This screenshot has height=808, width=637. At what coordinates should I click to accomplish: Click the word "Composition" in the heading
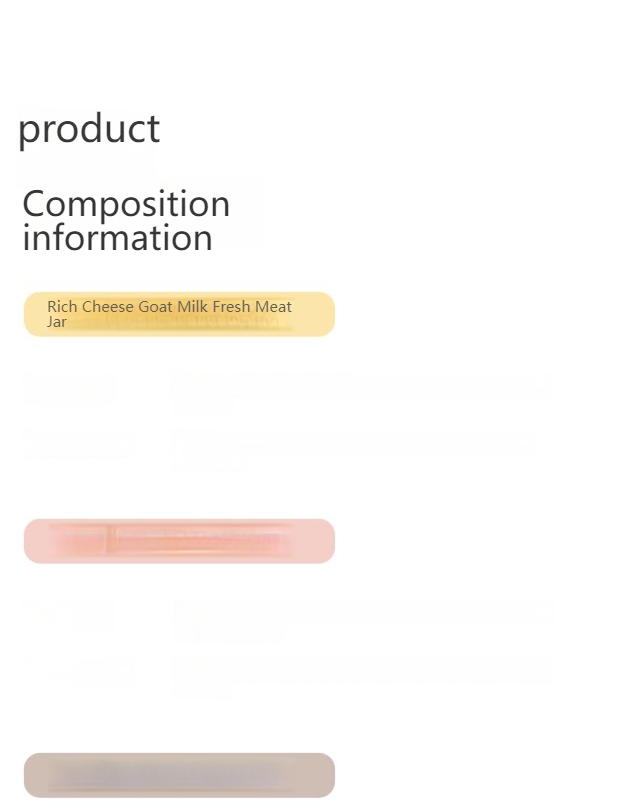[x=126, y=204]
